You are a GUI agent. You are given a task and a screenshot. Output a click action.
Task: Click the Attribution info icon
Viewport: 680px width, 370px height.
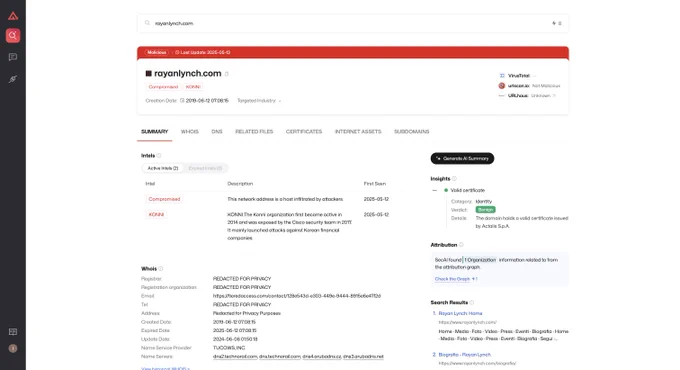pyautogui.click(x=461, y=245)
